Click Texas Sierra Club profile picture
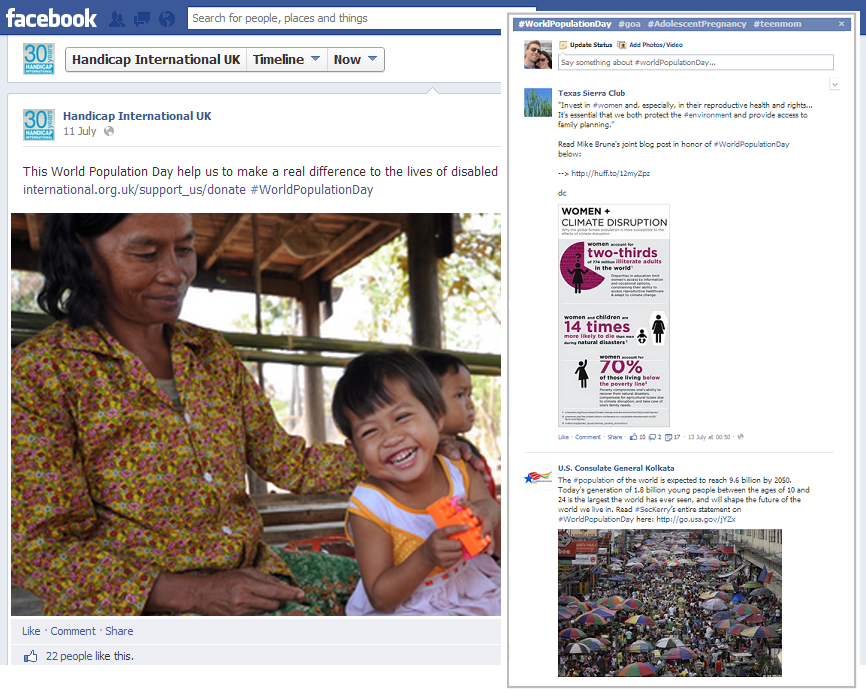Image resolution: width=866 pixels, height=695 pixels. 537,102
